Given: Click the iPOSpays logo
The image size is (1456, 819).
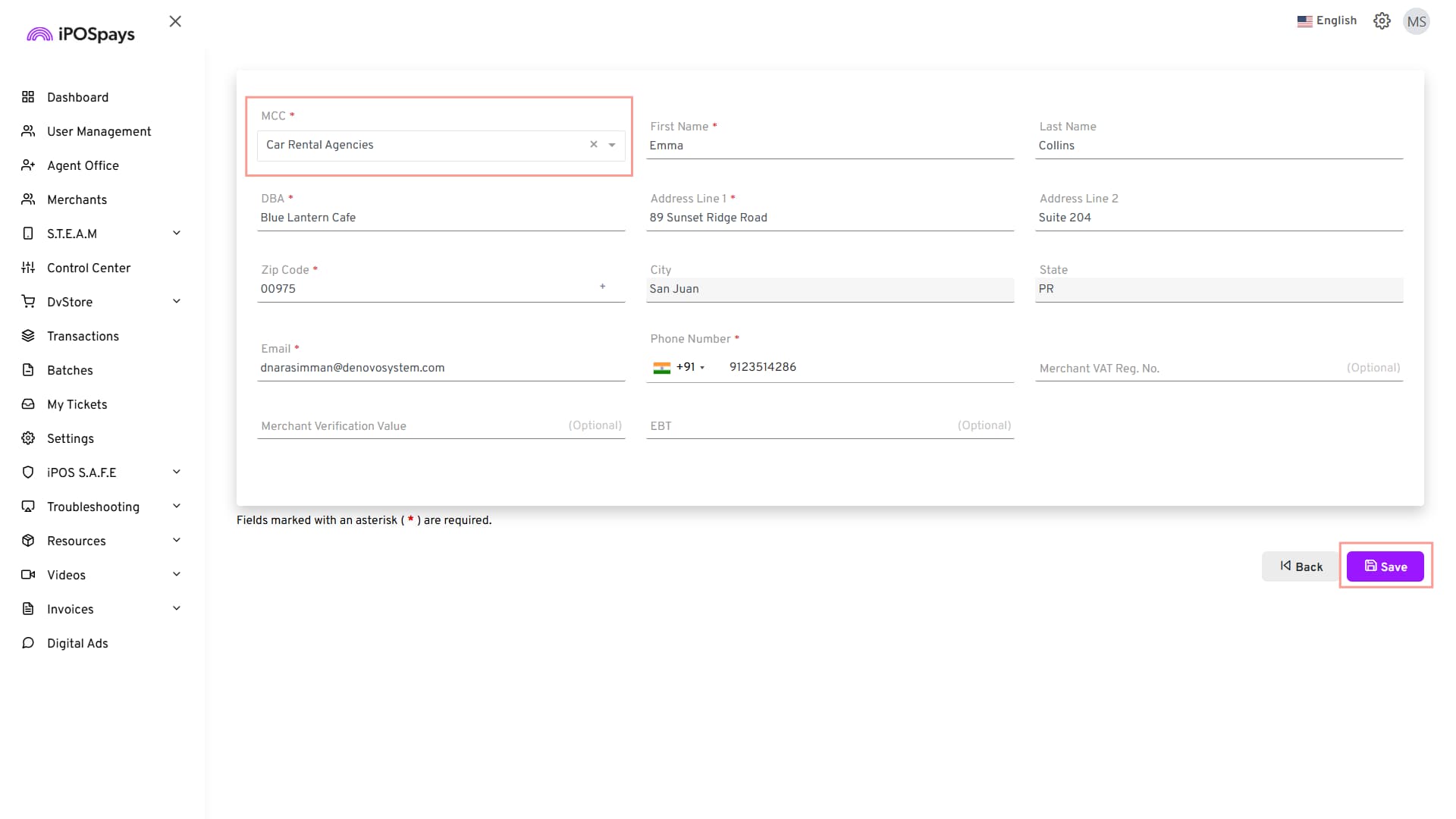Looking at the screenshot, I should 80,34.
